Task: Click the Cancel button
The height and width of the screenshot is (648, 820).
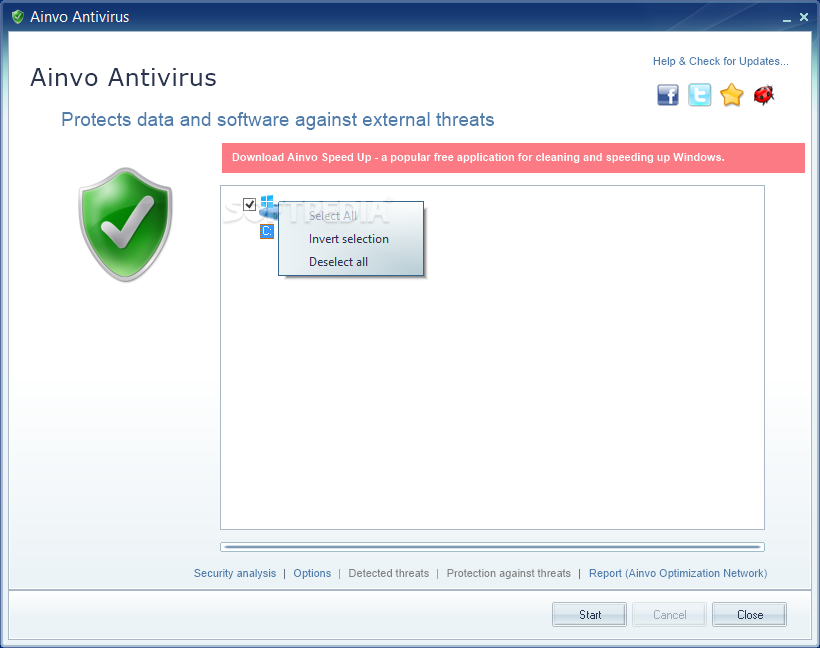Action: [669, 615]
